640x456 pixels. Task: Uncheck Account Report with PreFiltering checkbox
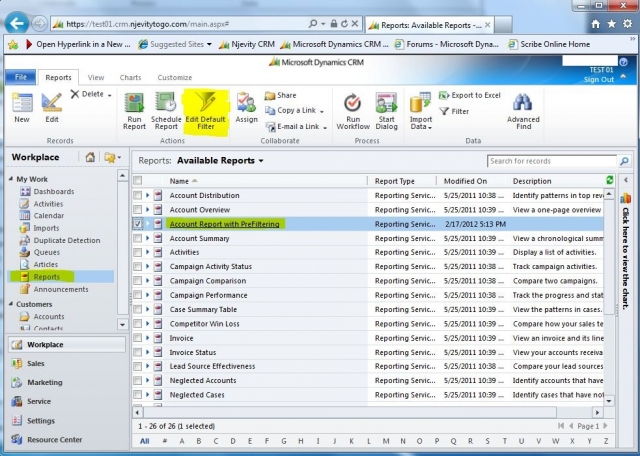[138, 224]
